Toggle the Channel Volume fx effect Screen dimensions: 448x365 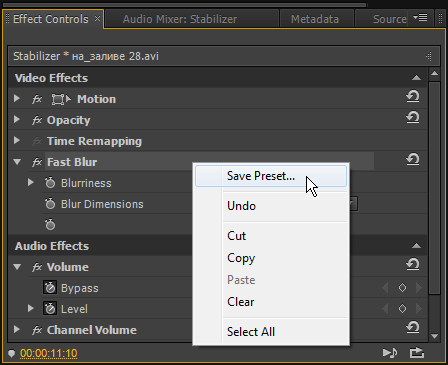point(37,330)
